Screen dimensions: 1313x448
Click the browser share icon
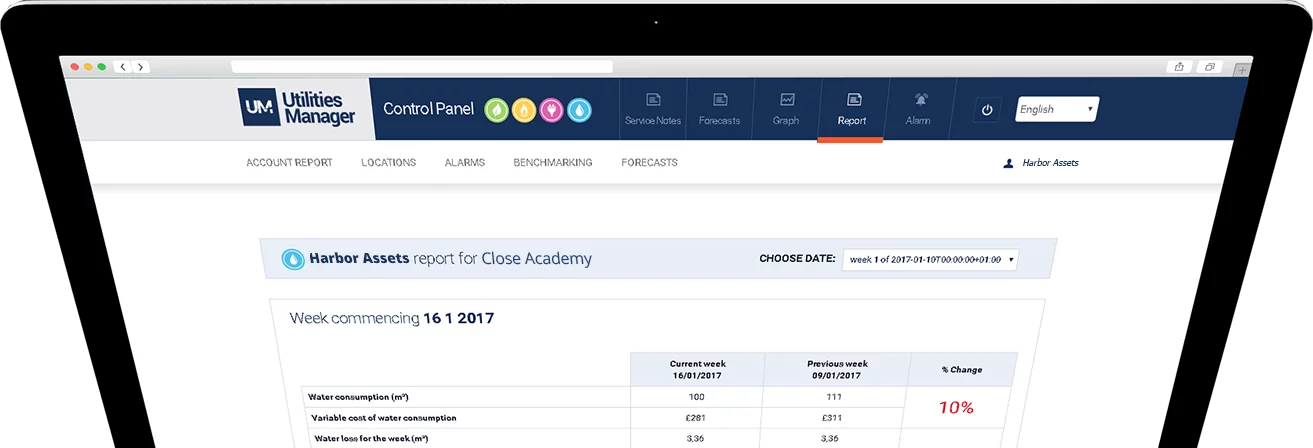1179,67
